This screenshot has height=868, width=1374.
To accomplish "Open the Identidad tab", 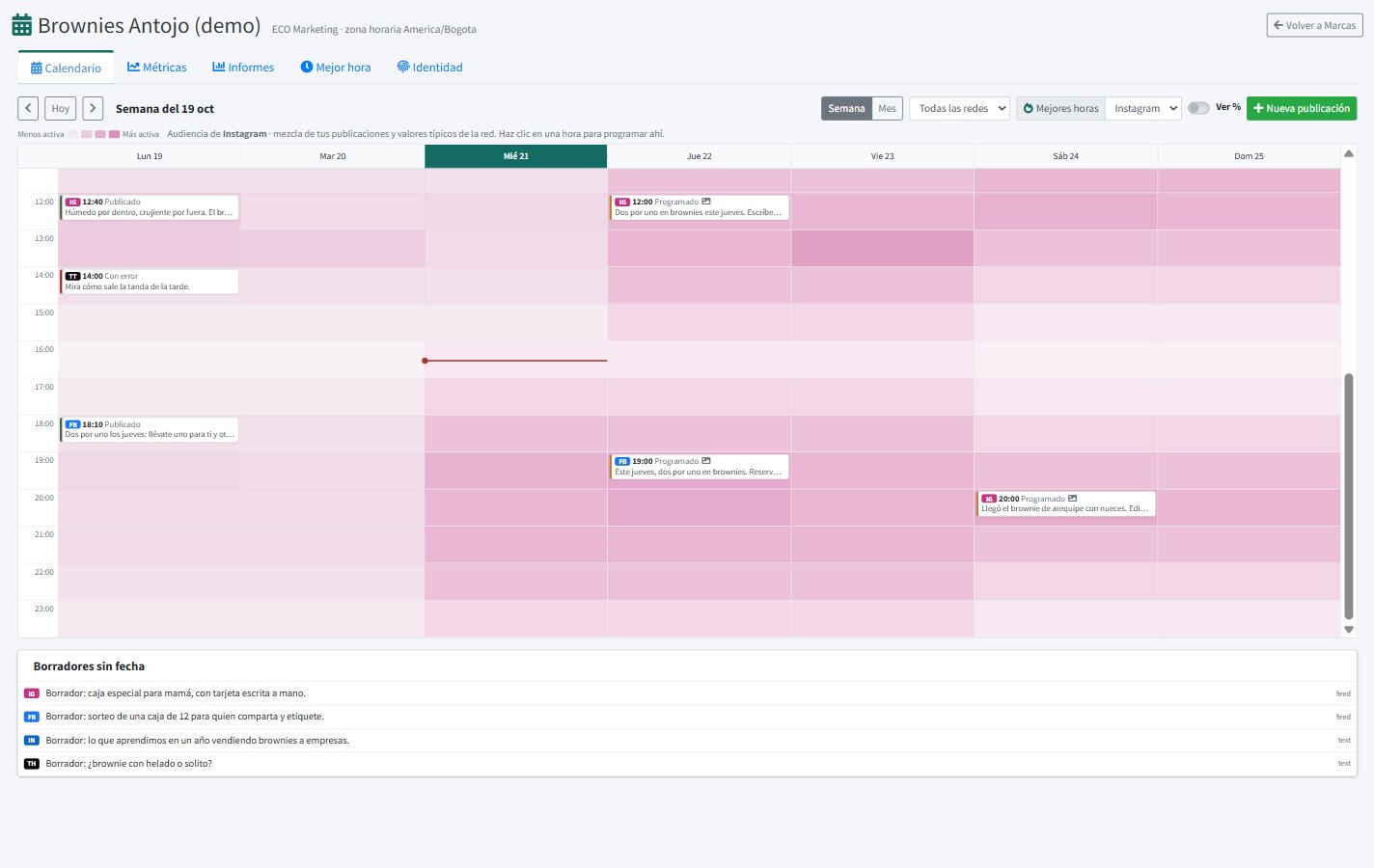I will coord(430,68).
